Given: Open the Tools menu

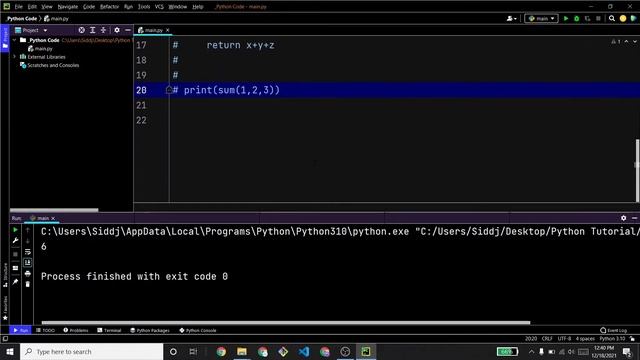Looking at the screenshot, I should click(x=144, y=7).
